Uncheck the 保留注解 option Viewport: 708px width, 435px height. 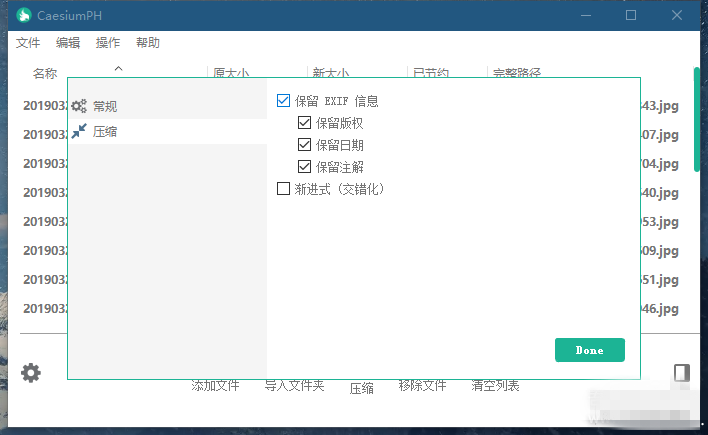pyautogui.click(x=305, y=167)
